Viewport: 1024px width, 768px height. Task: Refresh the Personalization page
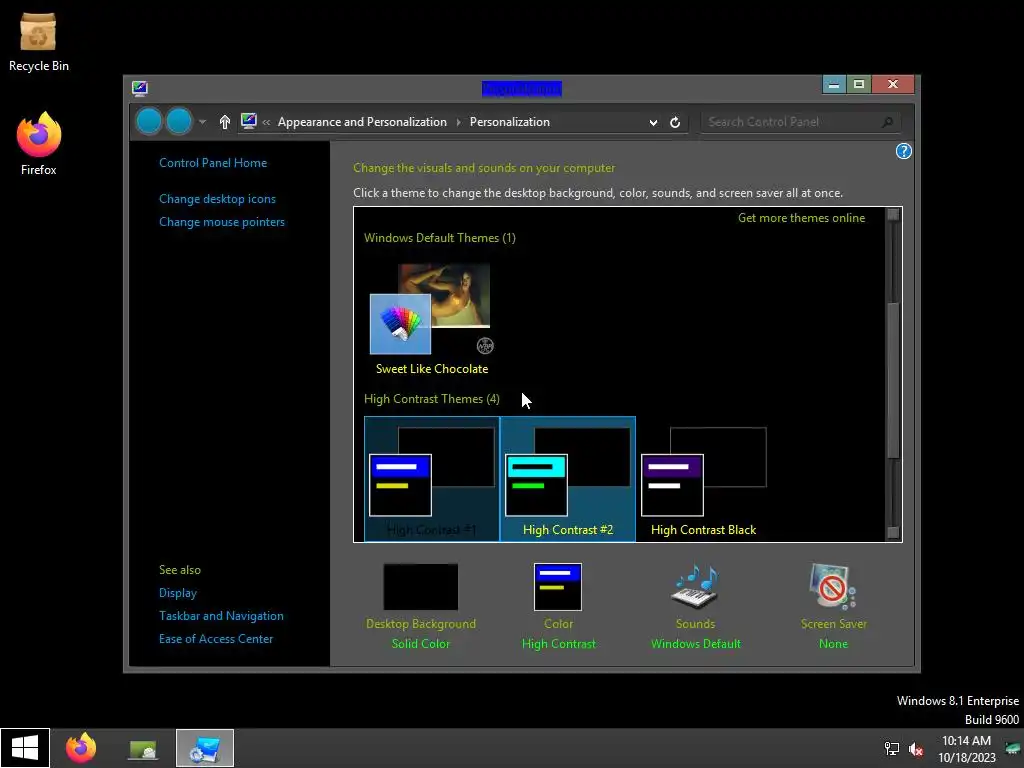675,122
